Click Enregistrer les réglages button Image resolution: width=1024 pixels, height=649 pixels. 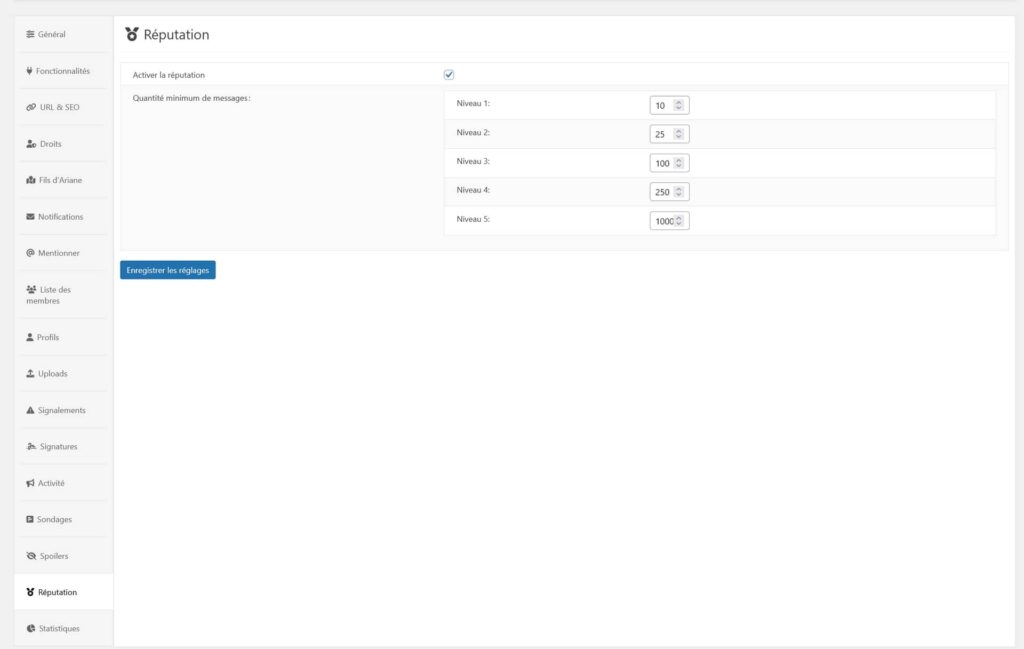point(168,270)
